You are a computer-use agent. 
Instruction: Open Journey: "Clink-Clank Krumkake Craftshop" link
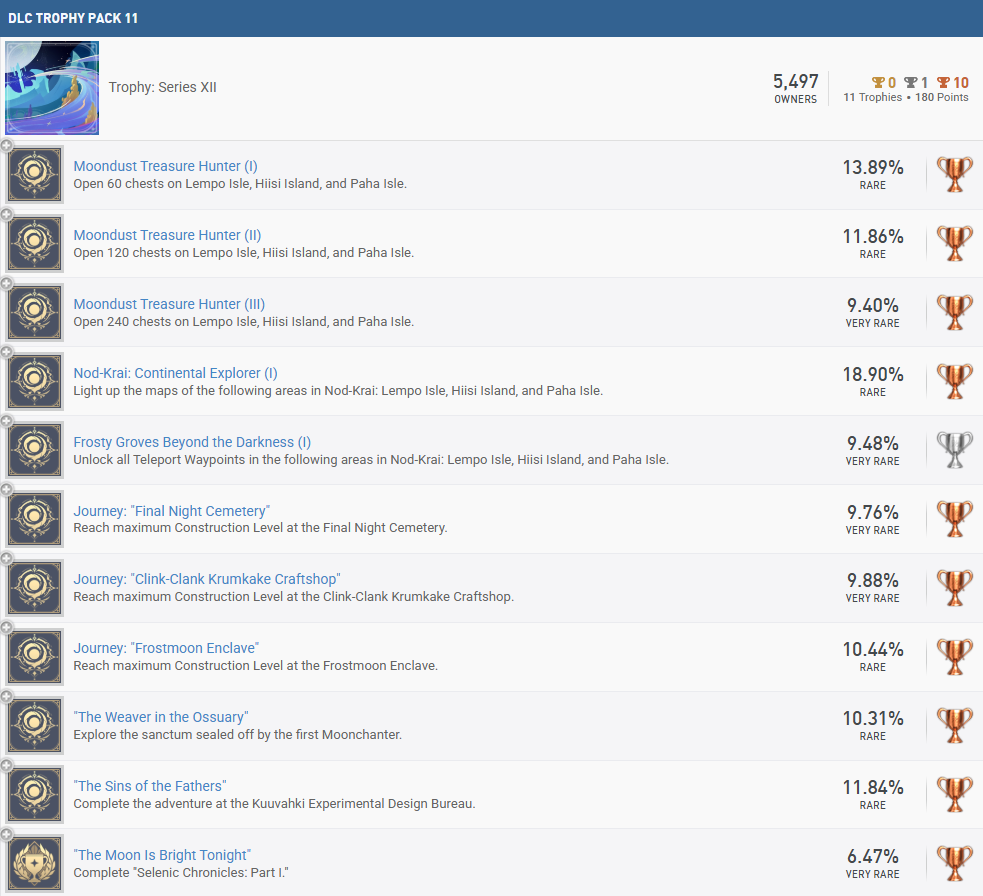(x=207, y=579)
